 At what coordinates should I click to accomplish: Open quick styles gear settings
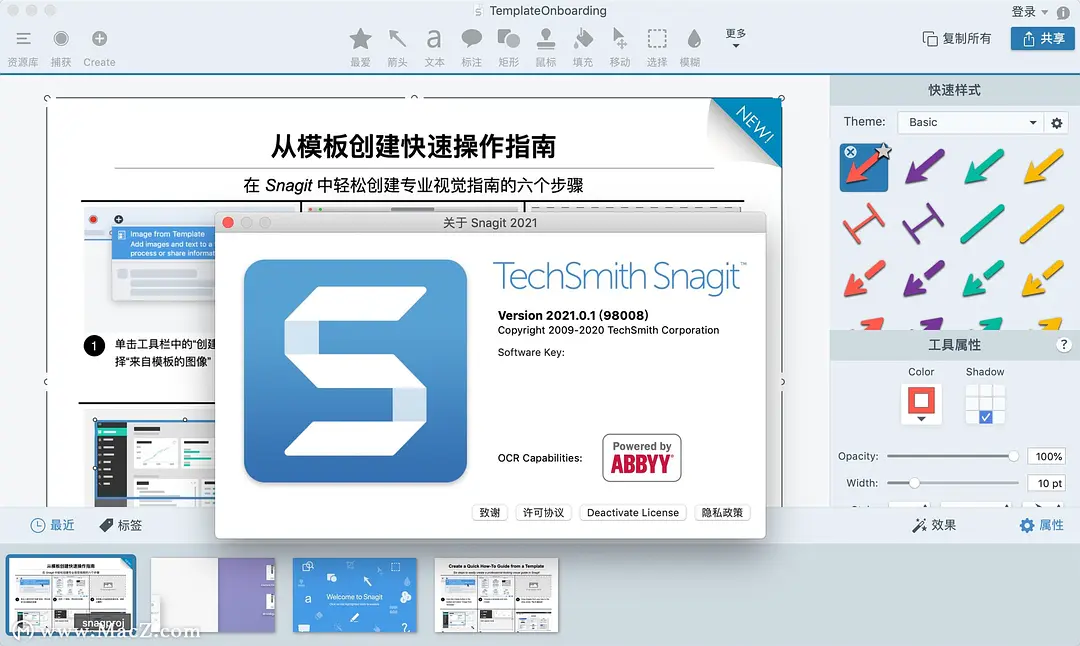pos(1057,123)
